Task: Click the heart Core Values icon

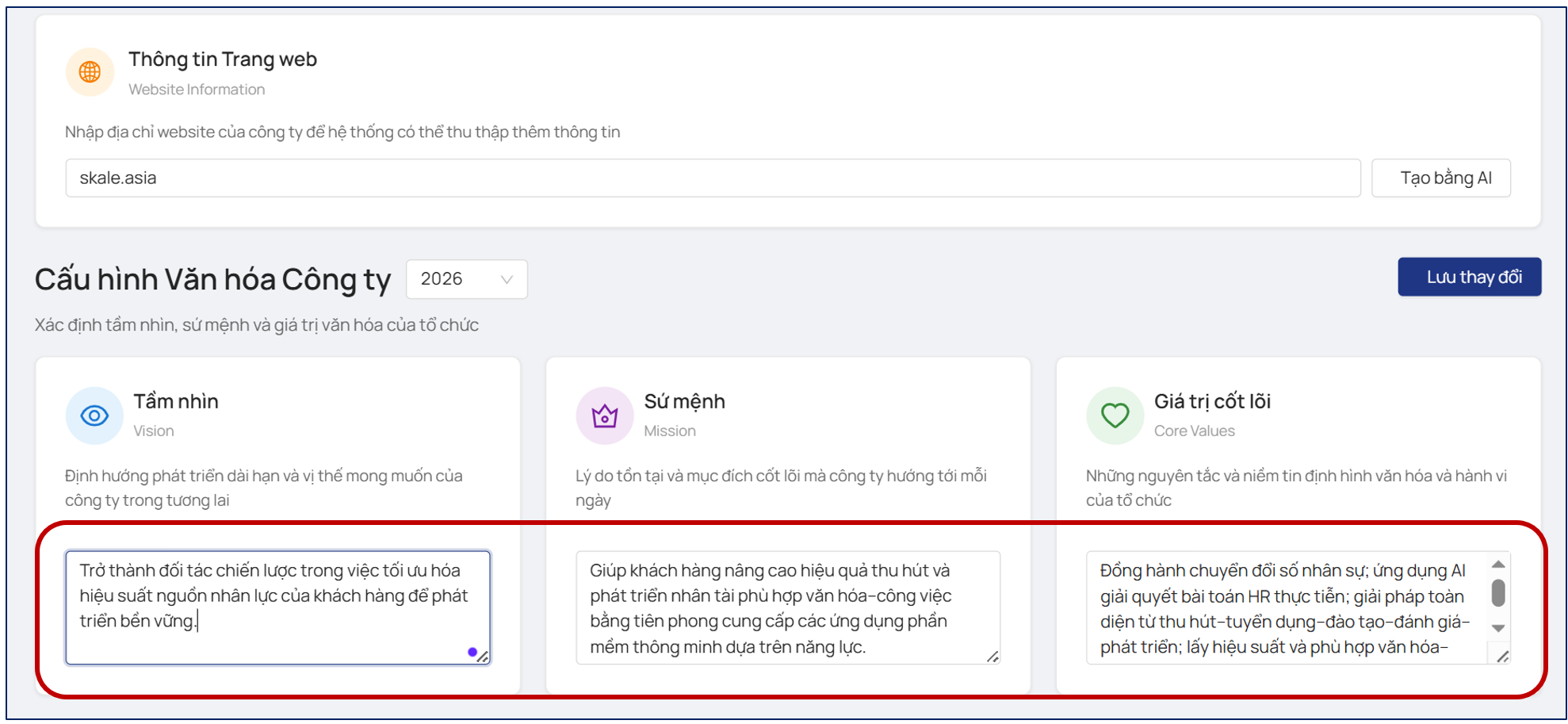Action: click(x=1115, y=416)
